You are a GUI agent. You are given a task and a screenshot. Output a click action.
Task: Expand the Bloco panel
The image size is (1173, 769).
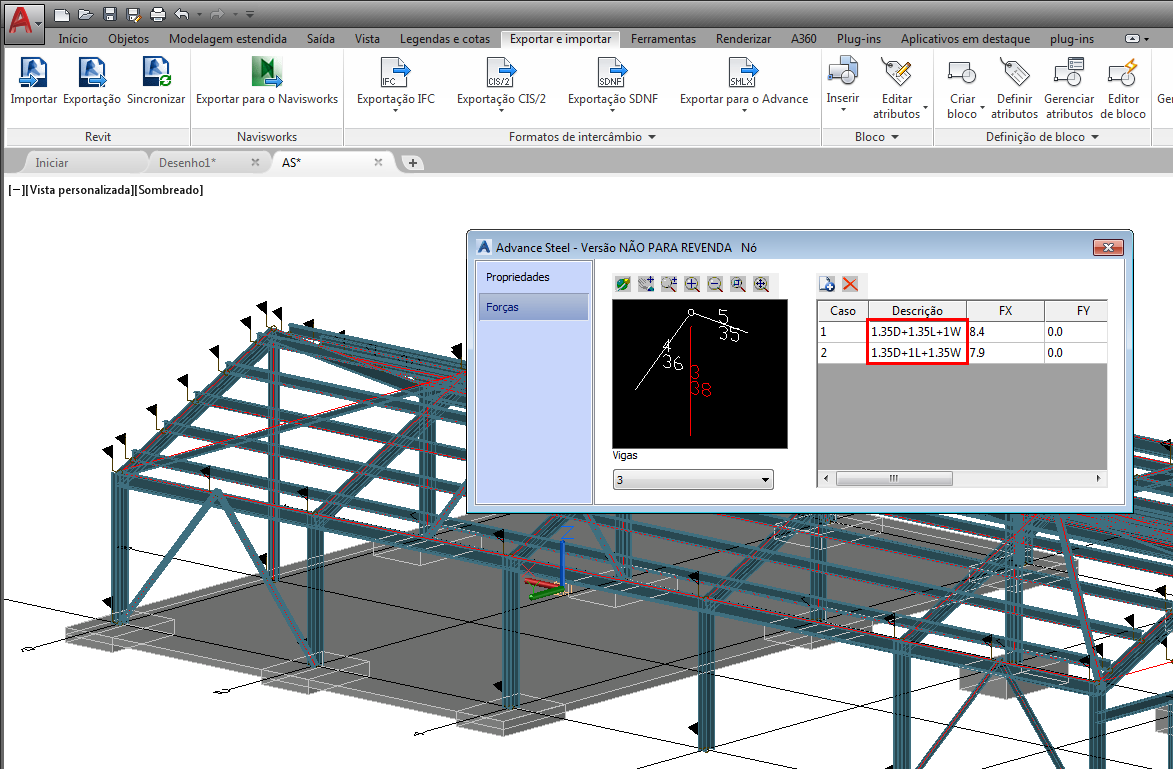click(x=895, y=137)
